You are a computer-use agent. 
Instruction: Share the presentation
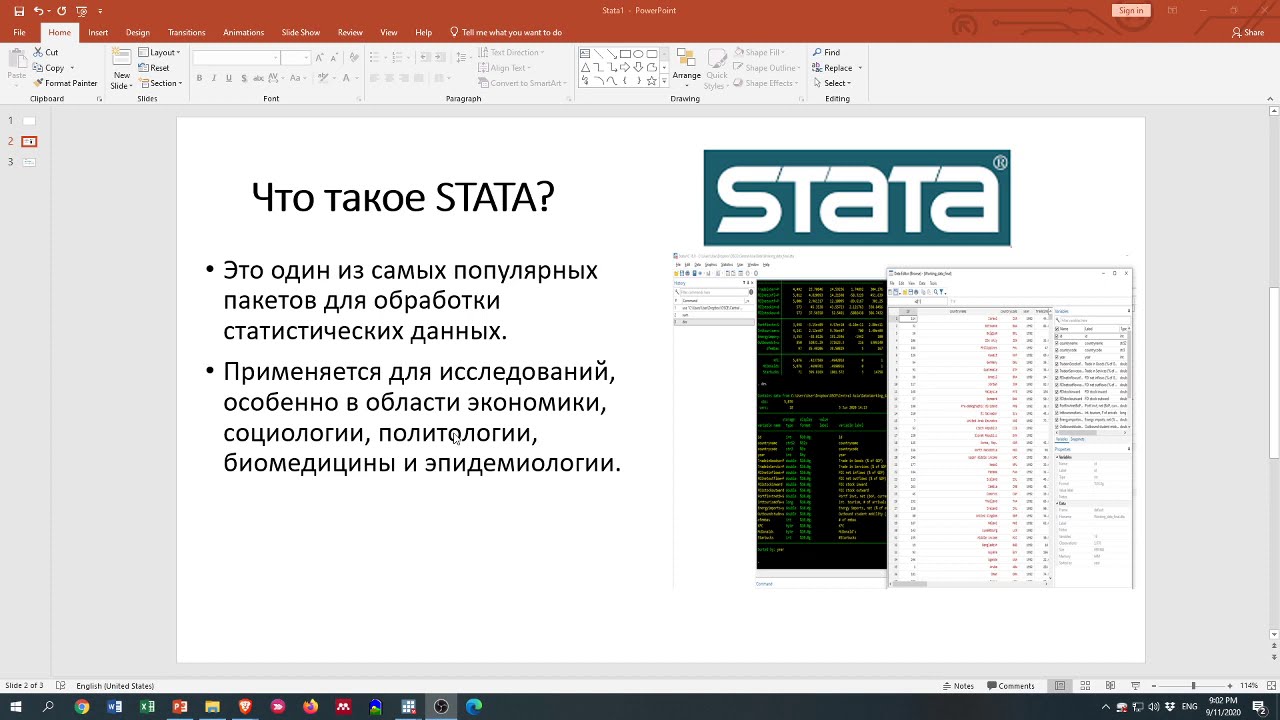tap(1248, 32)
